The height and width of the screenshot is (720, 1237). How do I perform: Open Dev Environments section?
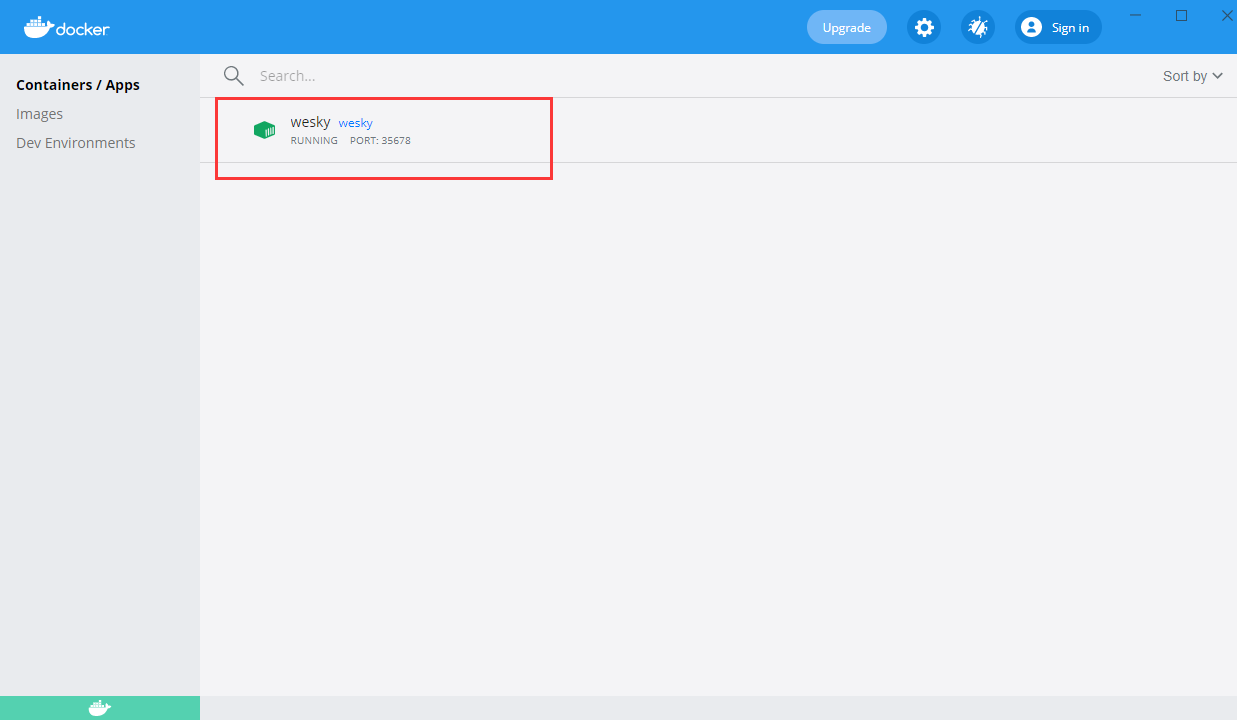tap(76, 143)
